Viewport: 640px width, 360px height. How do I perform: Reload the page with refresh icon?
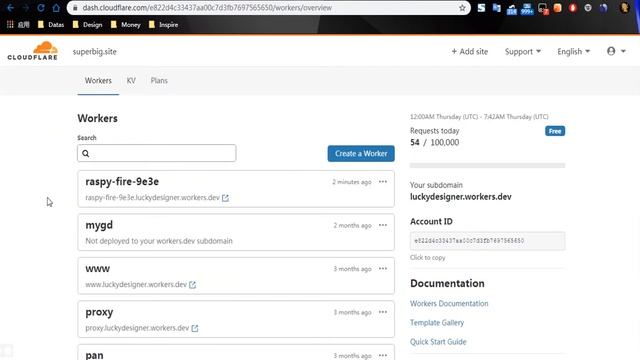click(x=41, y=8)
